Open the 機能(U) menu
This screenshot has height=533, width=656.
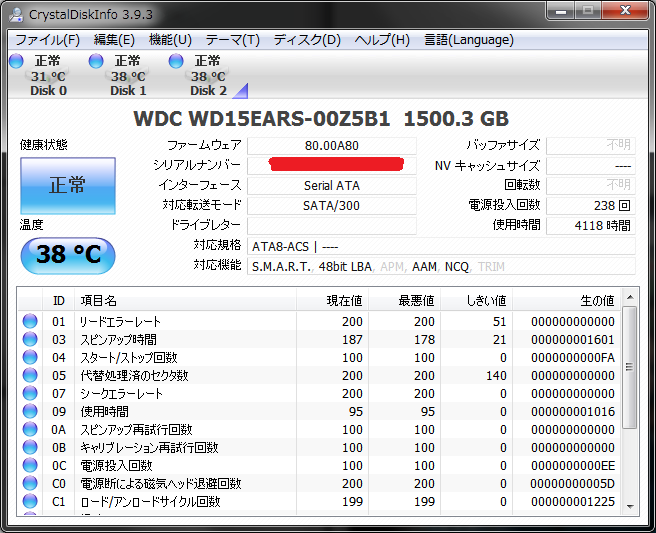(170, 40)
